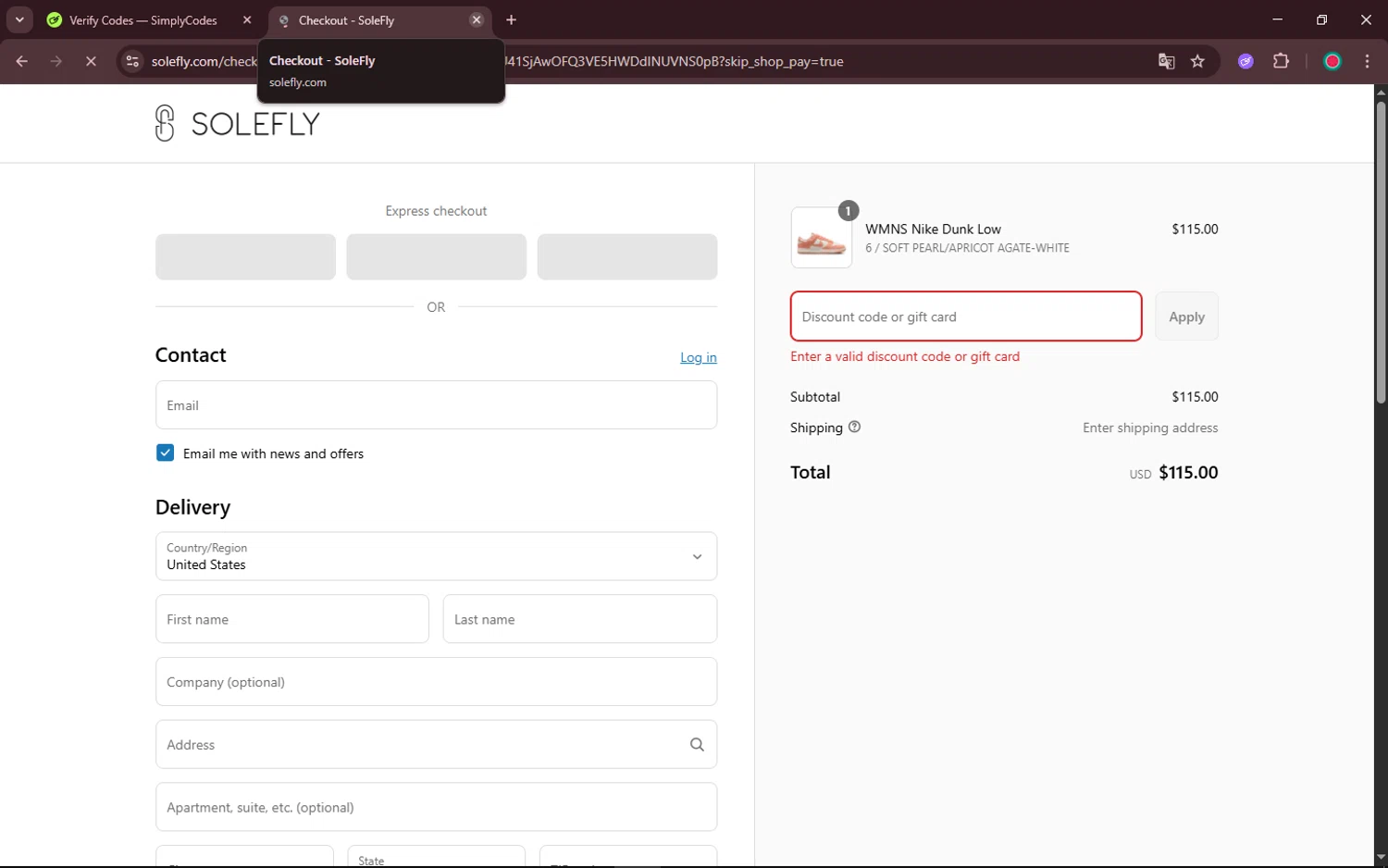View site information icon in address bar

click(x=132, y=61)
